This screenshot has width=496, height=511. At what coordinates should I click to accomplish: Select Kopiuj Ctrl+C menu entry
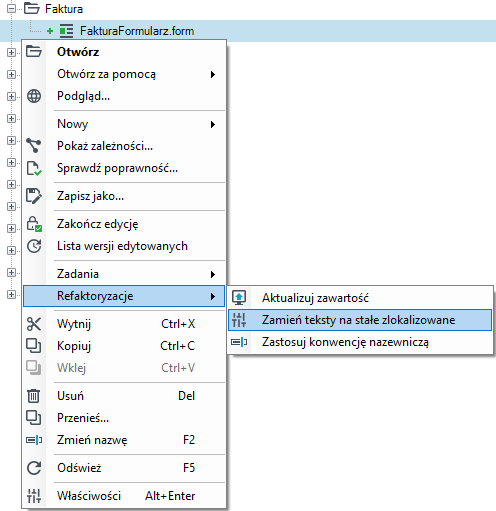[x=124, y=346]
